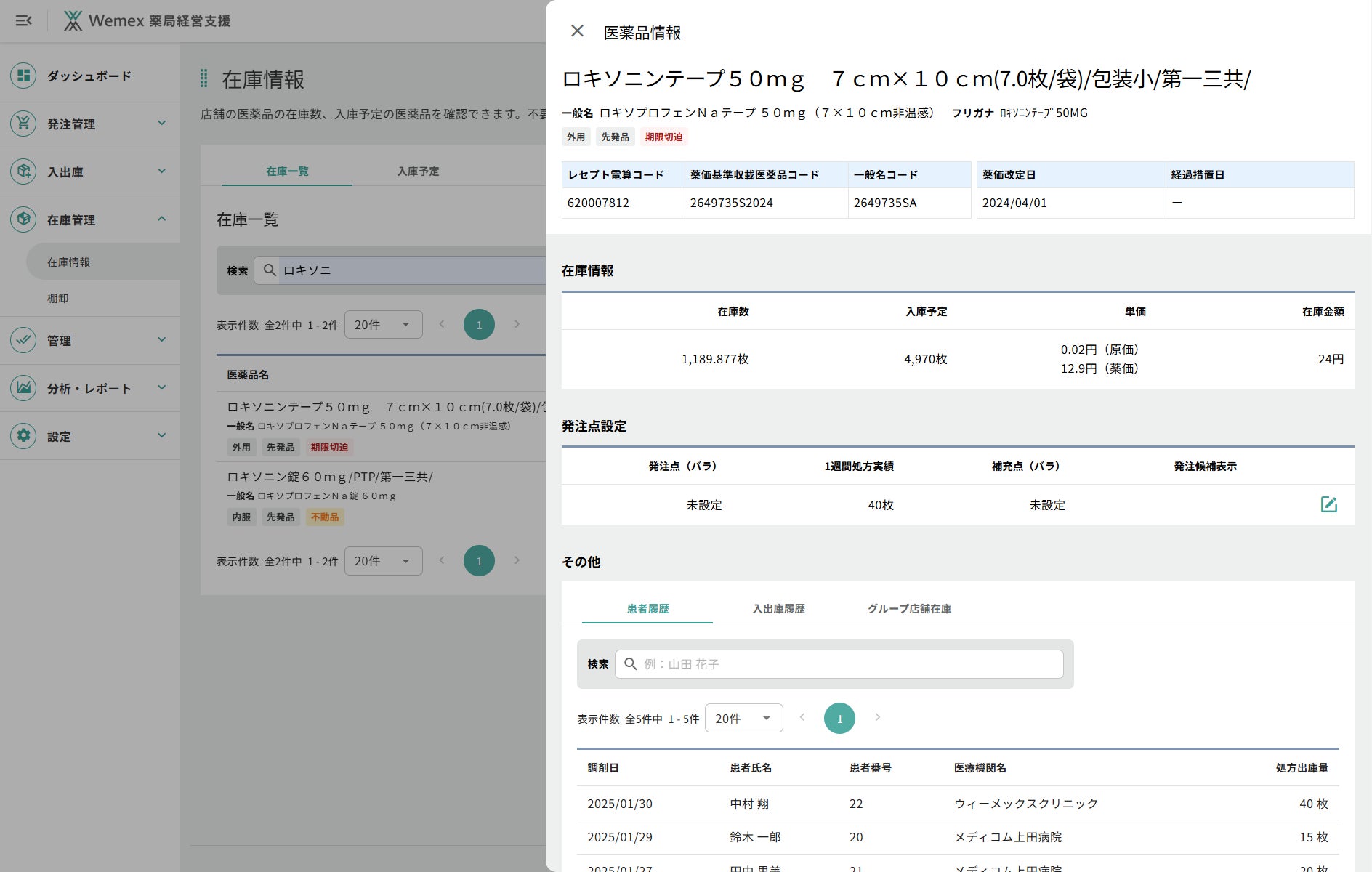Expand the 分析・レポート menu chevron
The height and width of the screenshot is (872, 1372).
click(x=161, y=387)
